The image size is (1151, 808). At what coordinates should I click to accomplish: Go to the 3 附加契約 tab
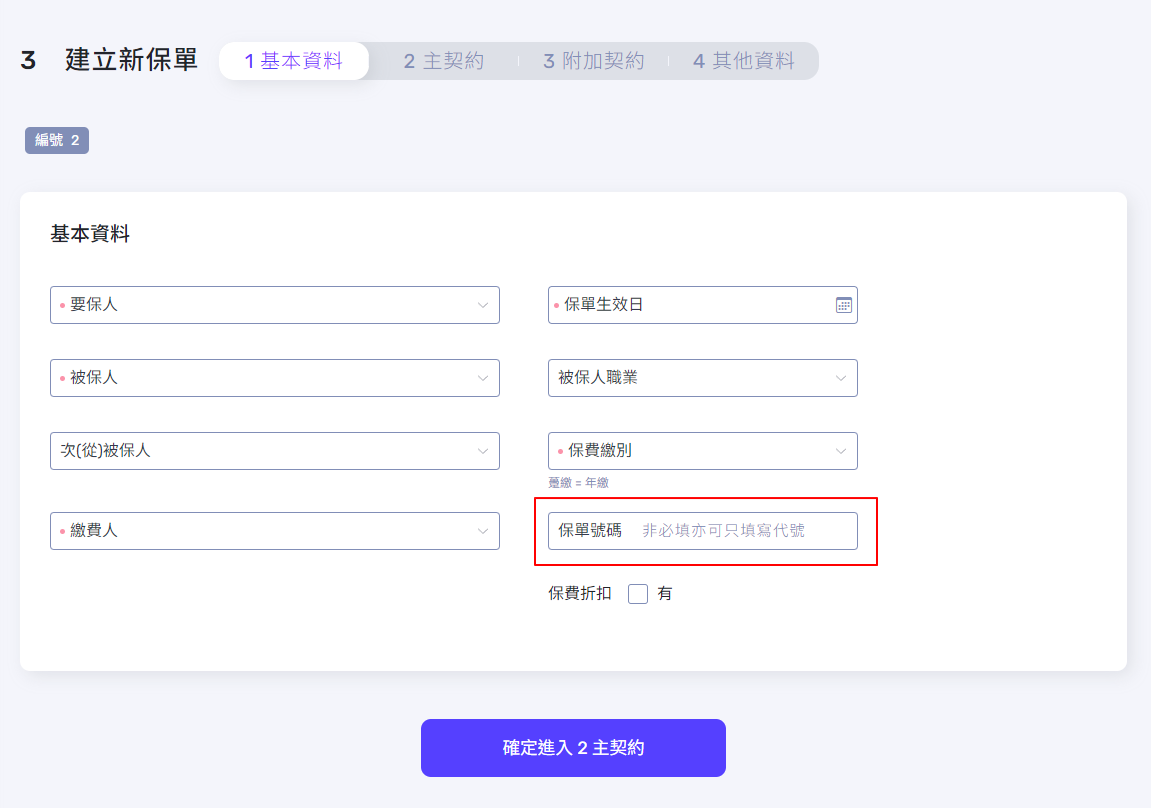pos(593,61)
